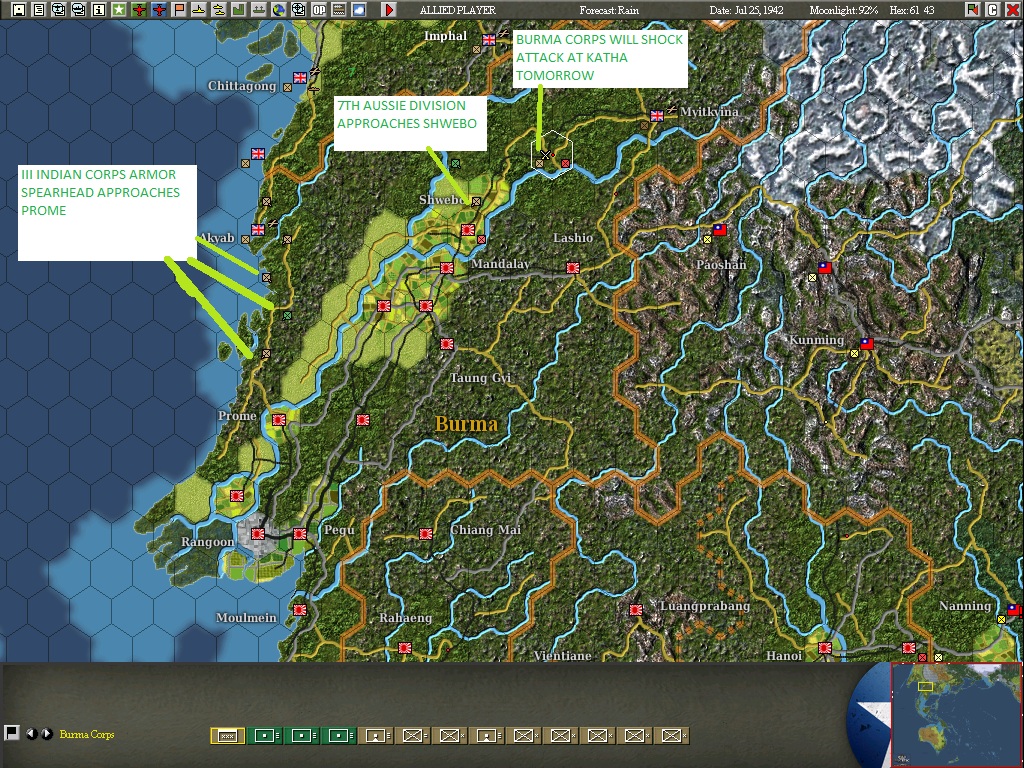Viewport: 1024px width, 768px height.
Task: Select the red plane on green background icon
Action: (138, 10)
